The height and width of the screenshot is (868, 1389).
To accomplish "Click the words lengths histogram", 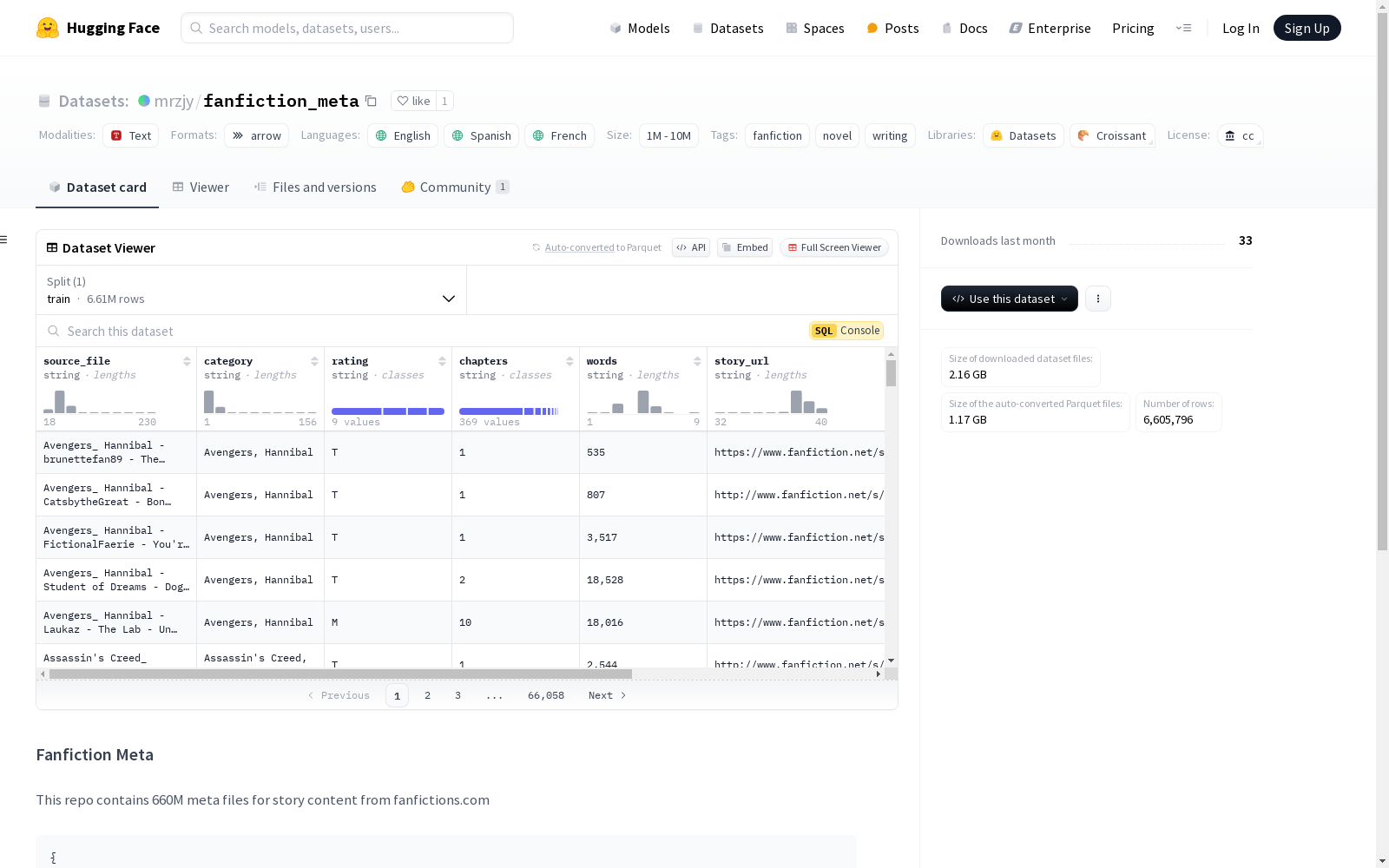I will pos(643,402).
